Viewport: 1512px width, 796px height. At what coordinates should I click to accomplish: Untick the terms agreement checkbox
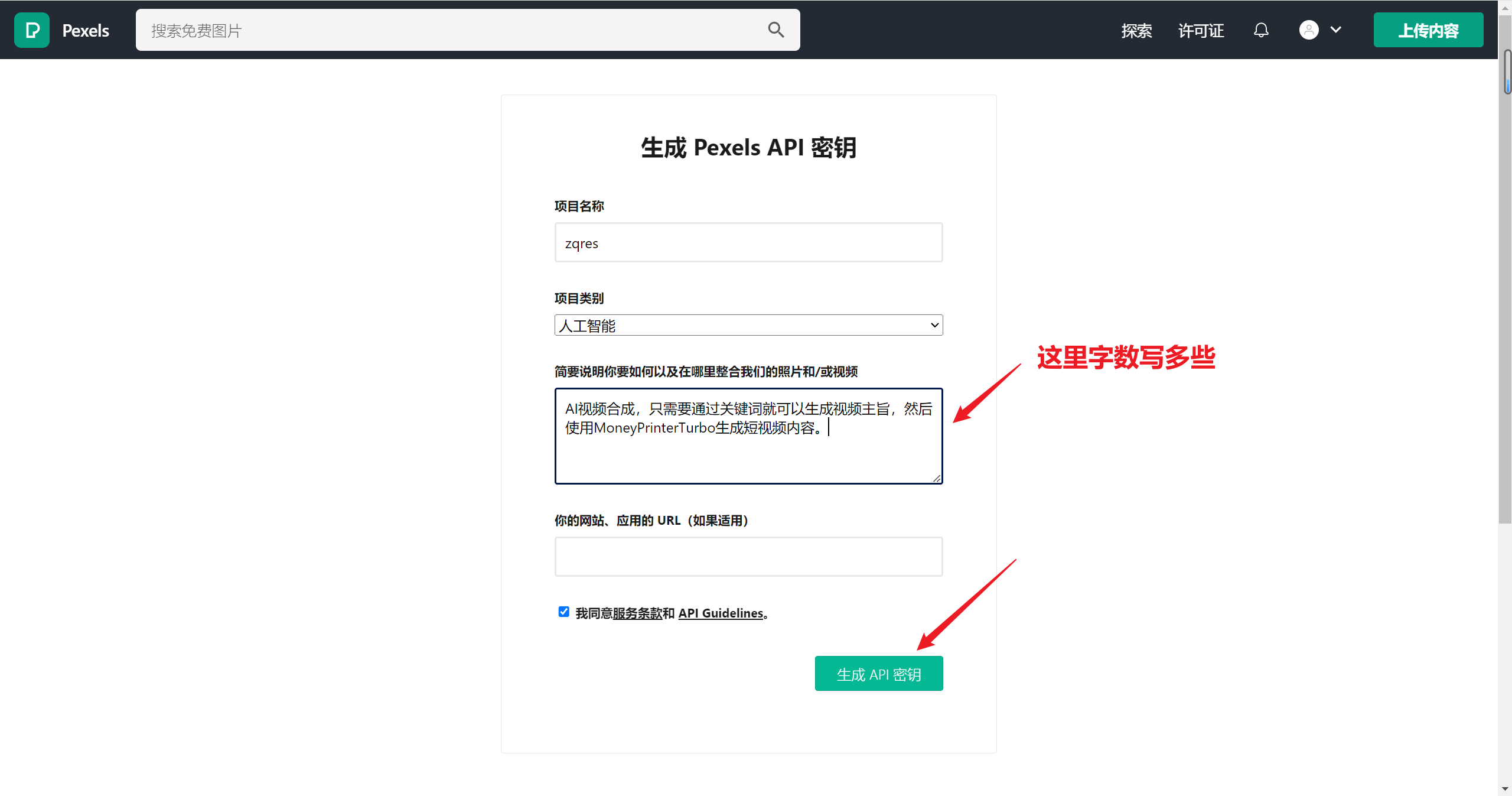click(563, 612)
